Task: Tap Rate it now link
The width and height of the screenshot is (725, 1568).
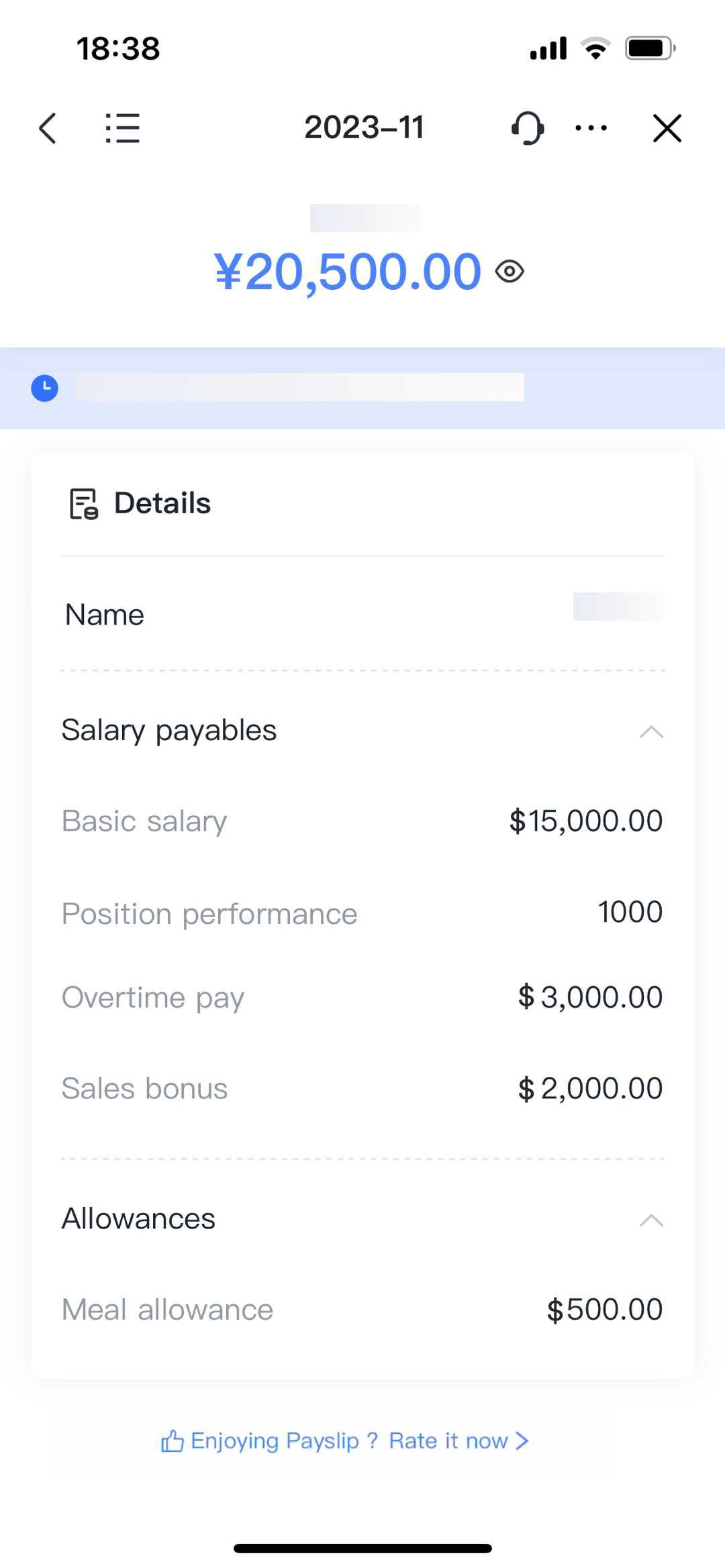Action: tap(448, 1440)
